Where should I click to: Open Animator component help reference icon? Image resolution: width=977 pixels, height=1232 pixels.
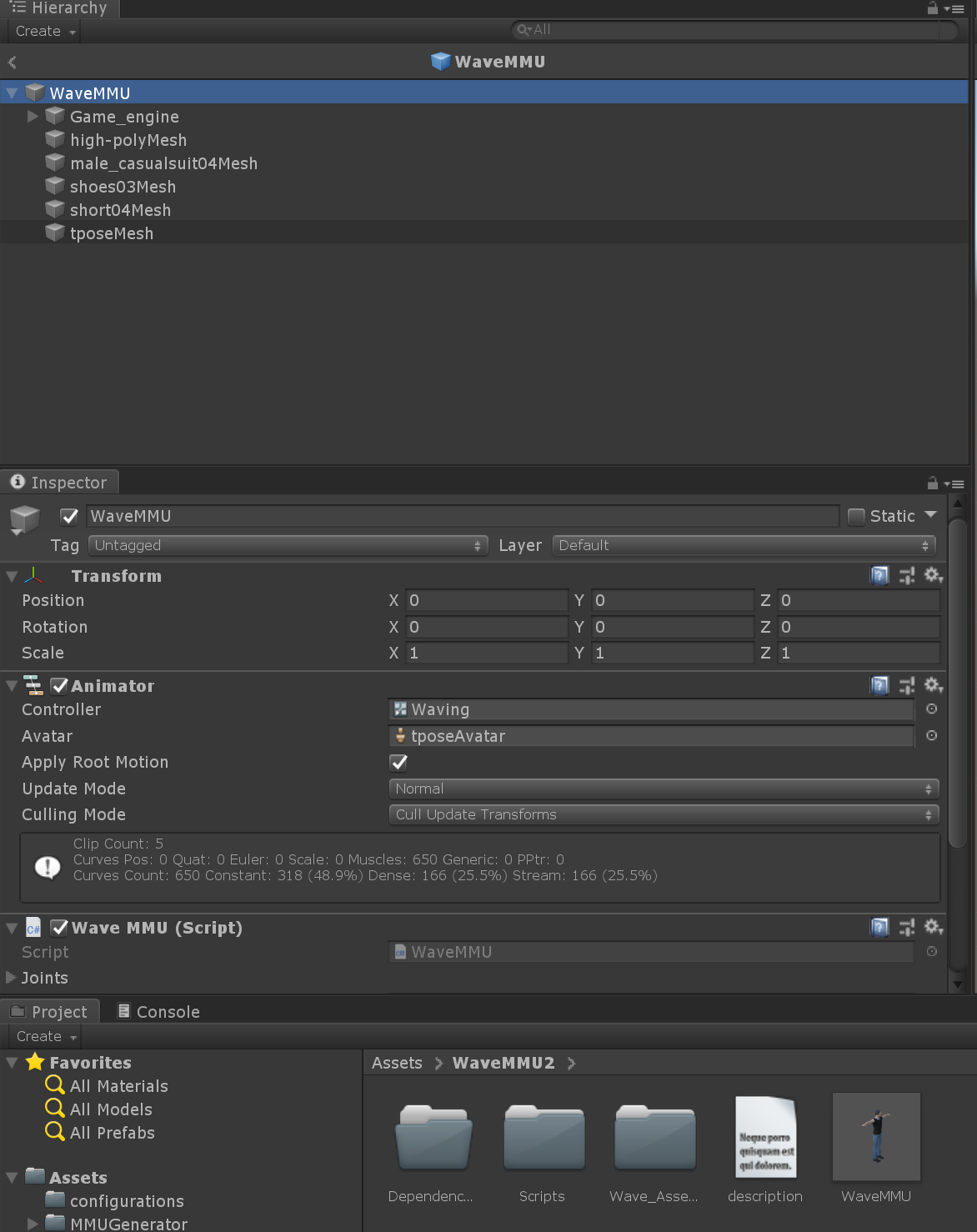click(879, 685)
